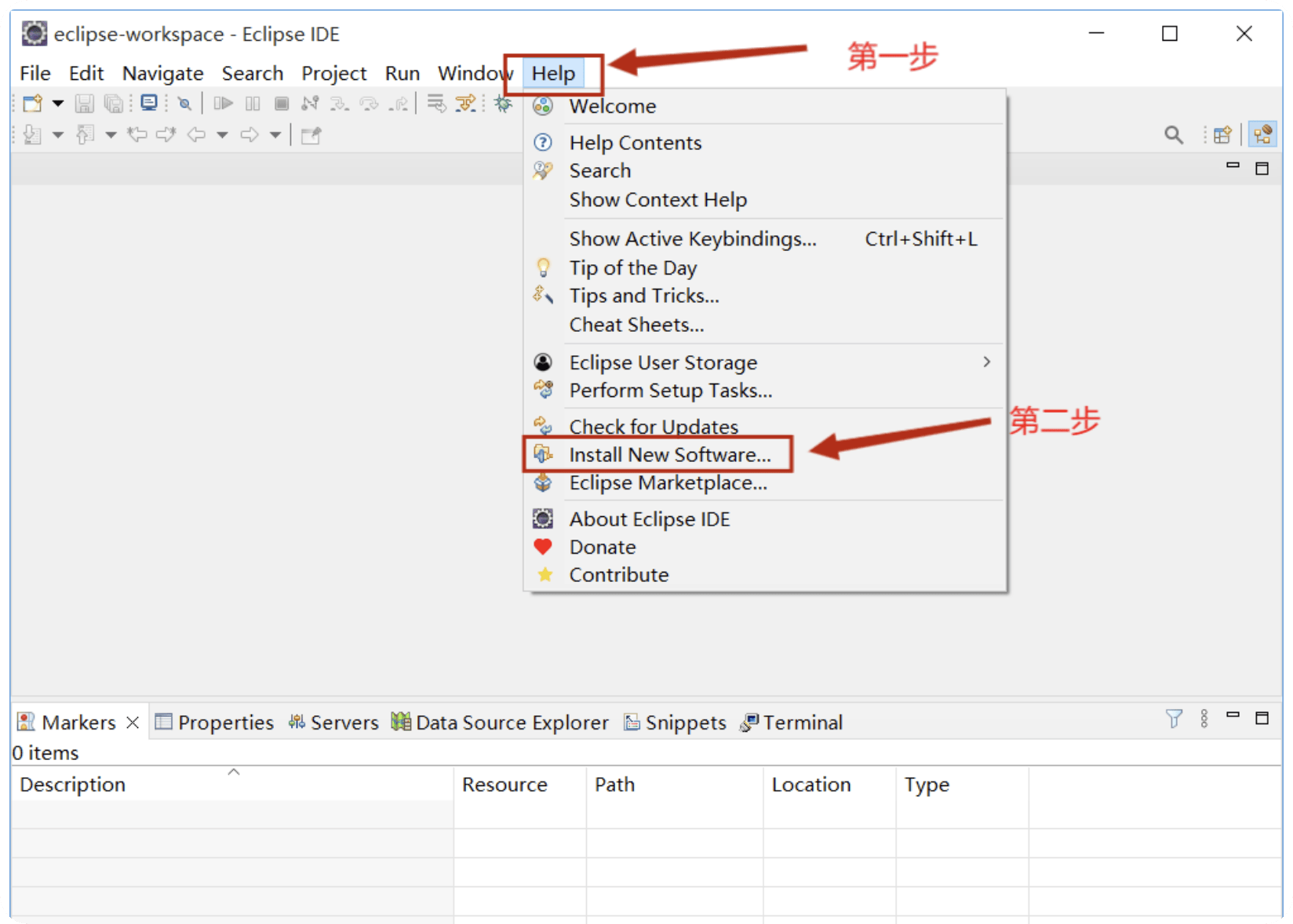Open the Search menu in menu bar

click(253, 73)
